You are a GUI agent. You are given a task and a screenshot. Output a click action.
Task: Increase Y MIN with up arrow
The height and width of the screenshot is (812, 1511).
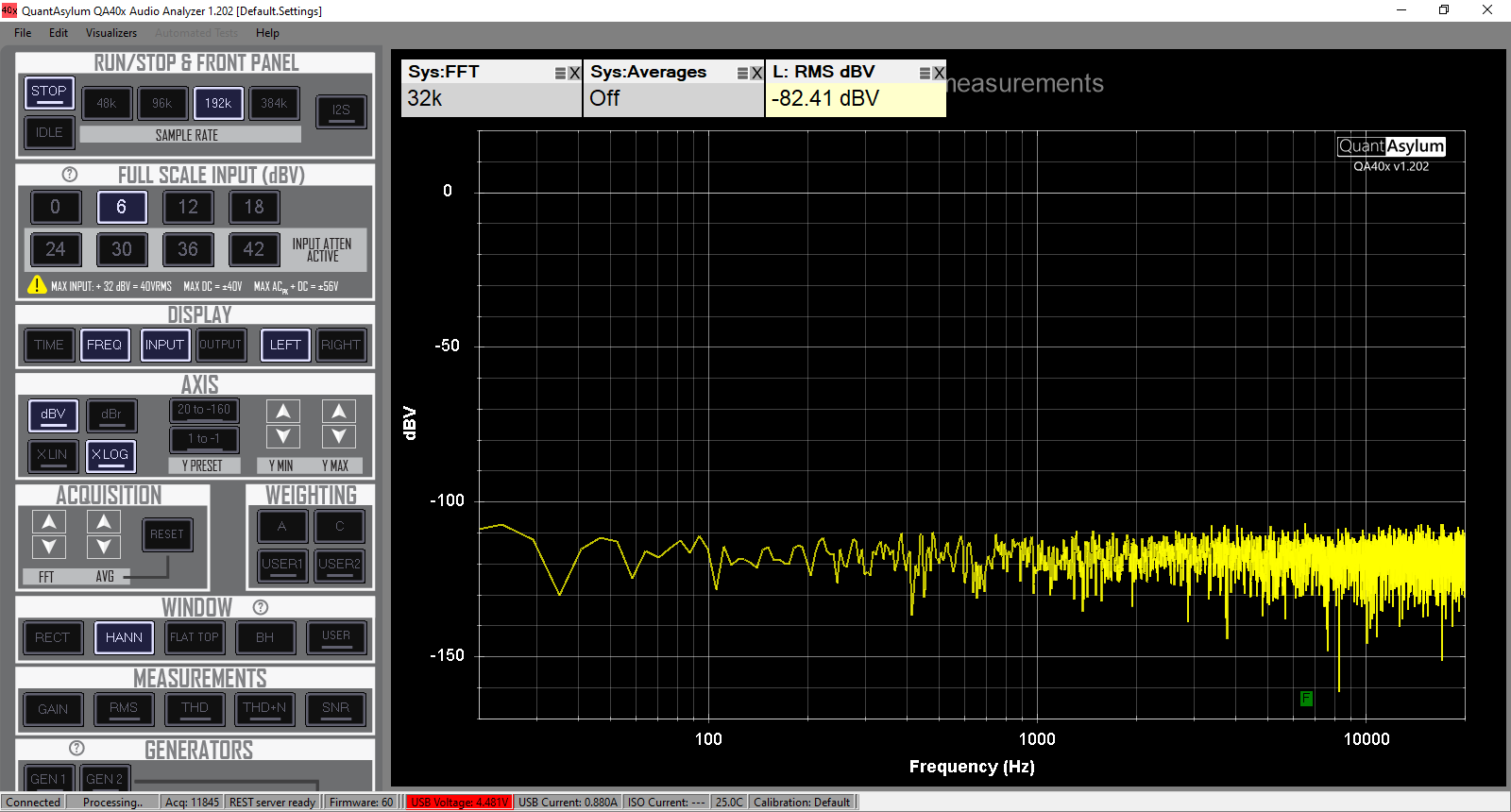point(282,412)
